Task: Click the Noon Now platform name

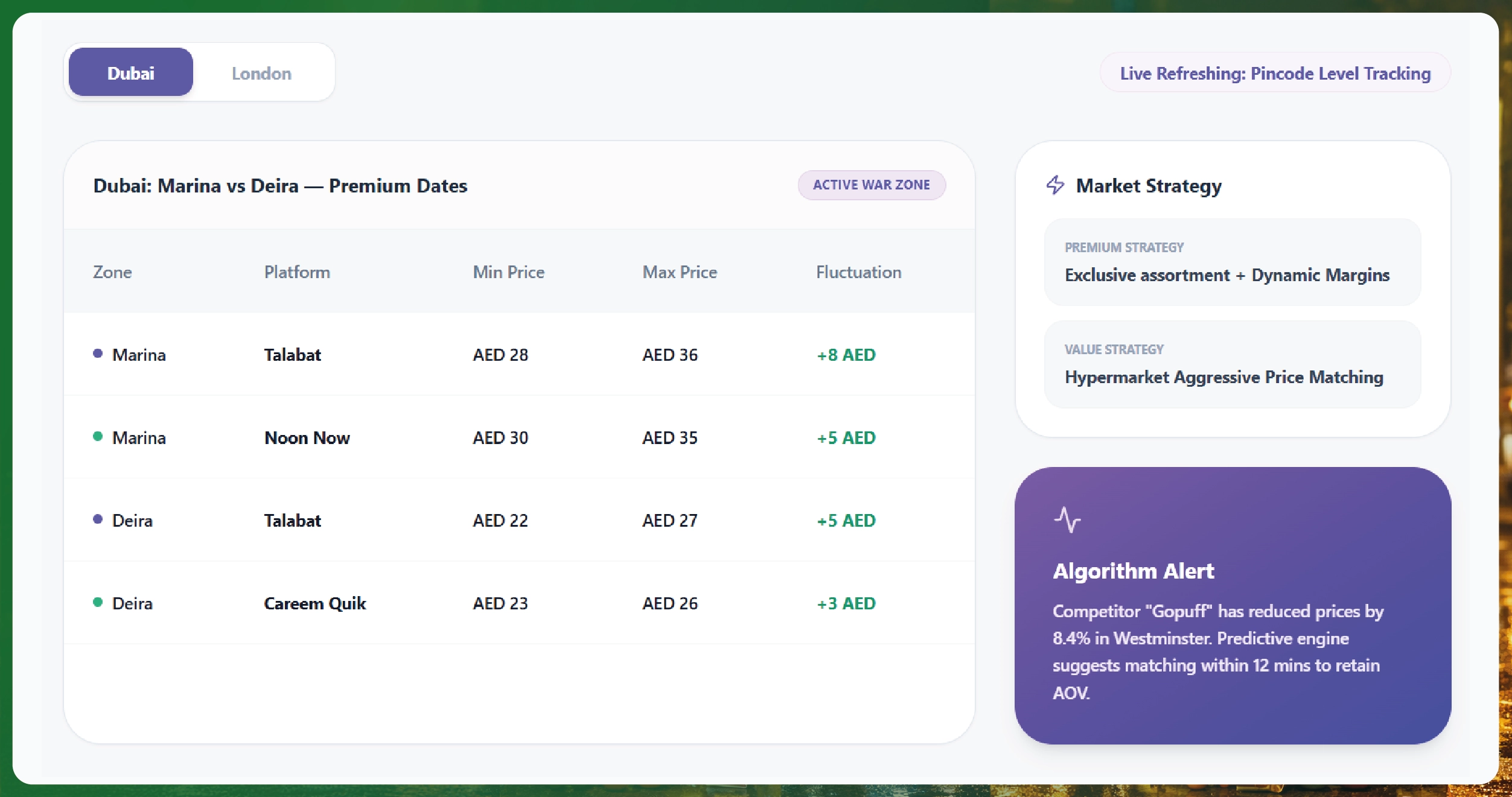Action: pos(307,437)
